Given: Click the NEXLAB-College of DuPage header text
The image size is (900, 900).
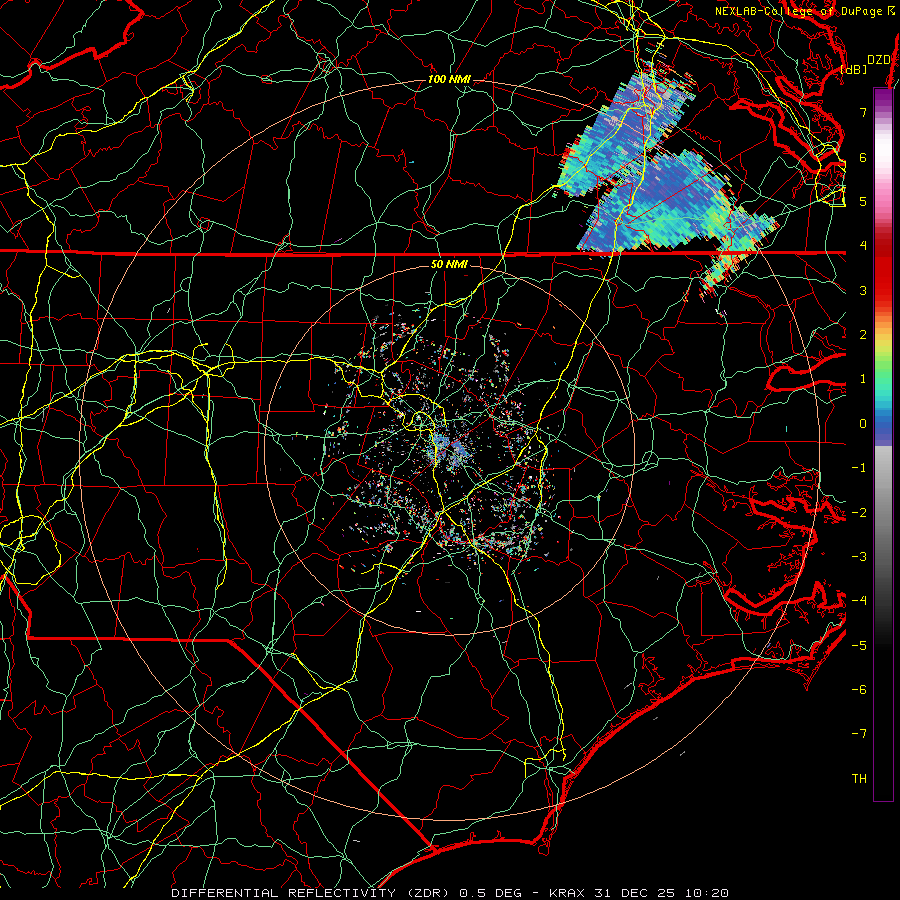Looking at the screenshot, I should coord(806,11).
